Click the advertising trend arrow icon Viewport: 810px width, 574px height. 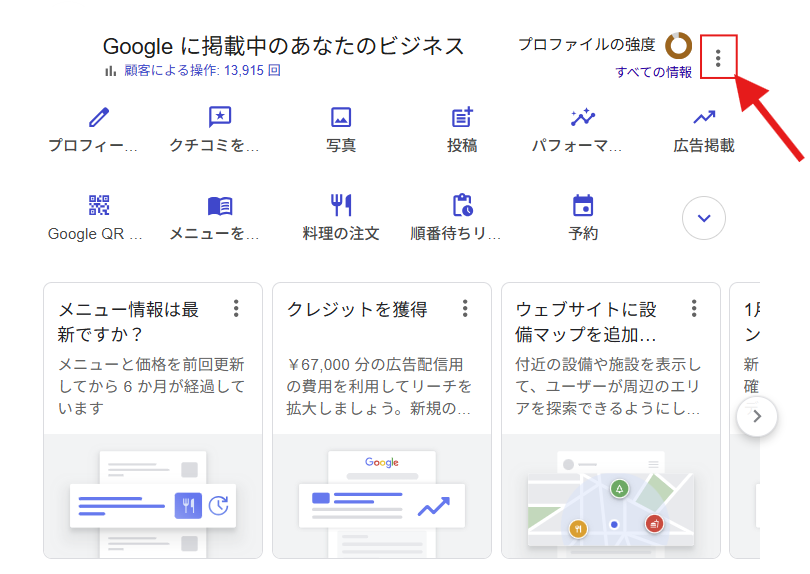pyautogui.click(x=704, y=118)
